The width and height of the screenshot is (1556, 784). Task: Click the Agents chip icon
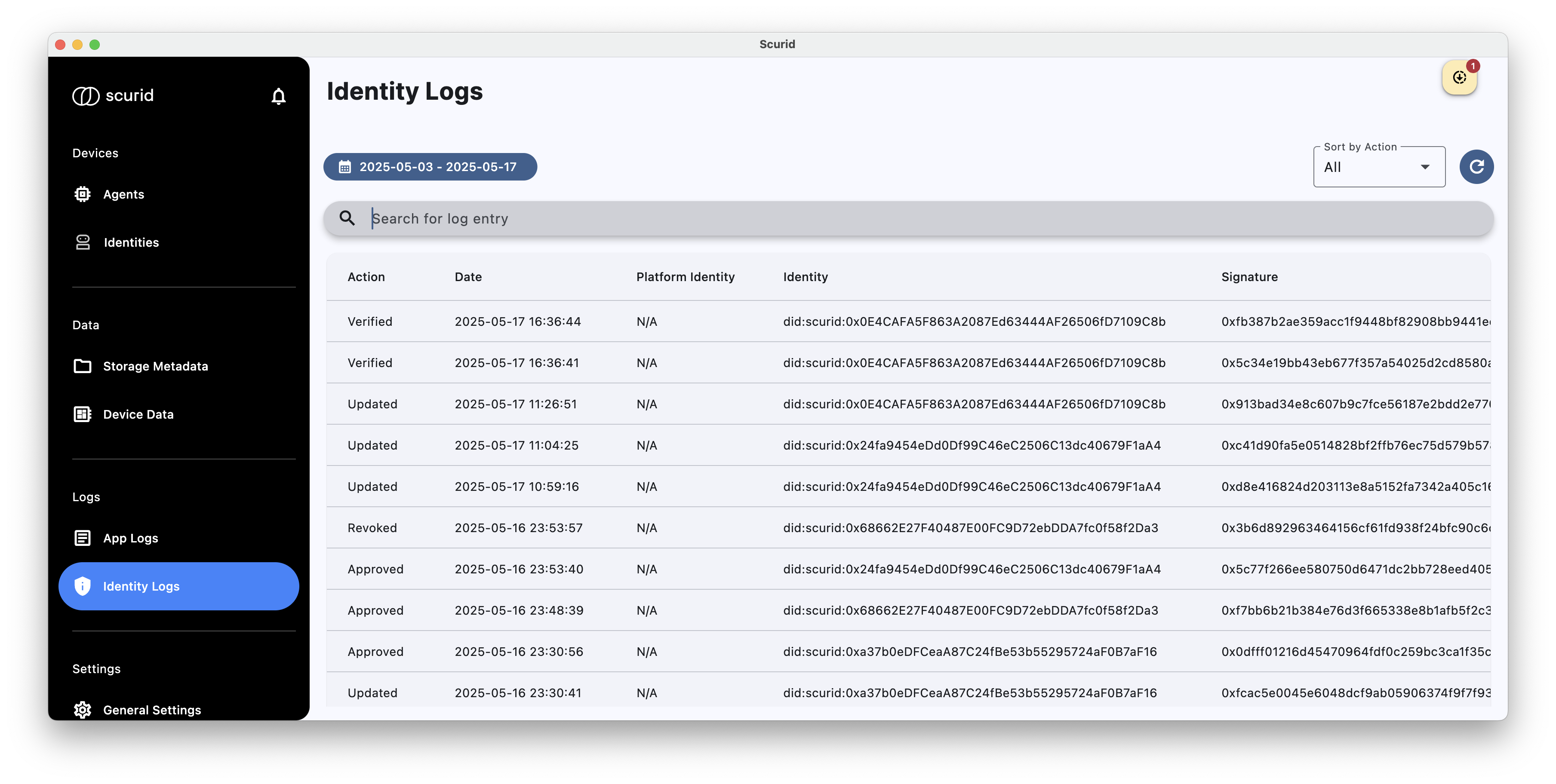coord(83,194)
